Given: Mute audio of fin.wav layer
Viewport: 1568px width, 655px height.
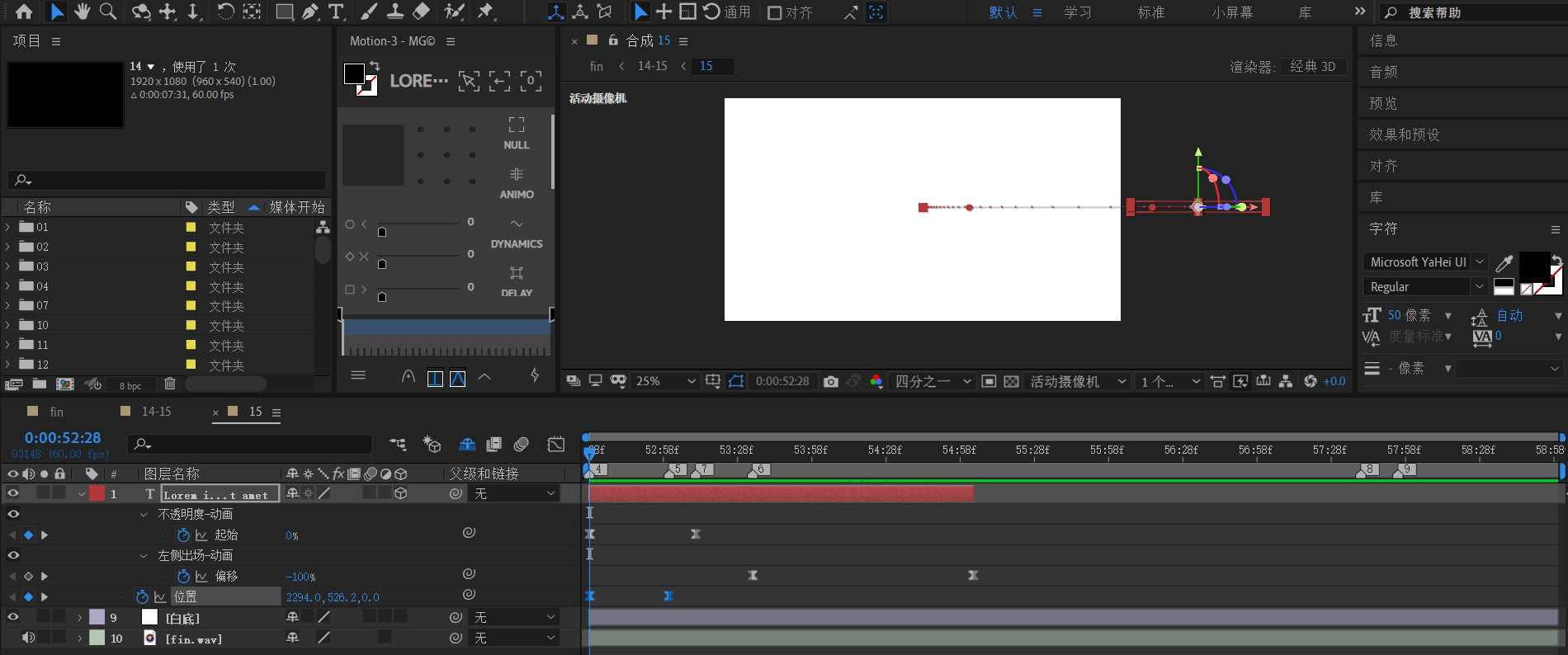Looking at the screenshot, I should tap(29, 638).
